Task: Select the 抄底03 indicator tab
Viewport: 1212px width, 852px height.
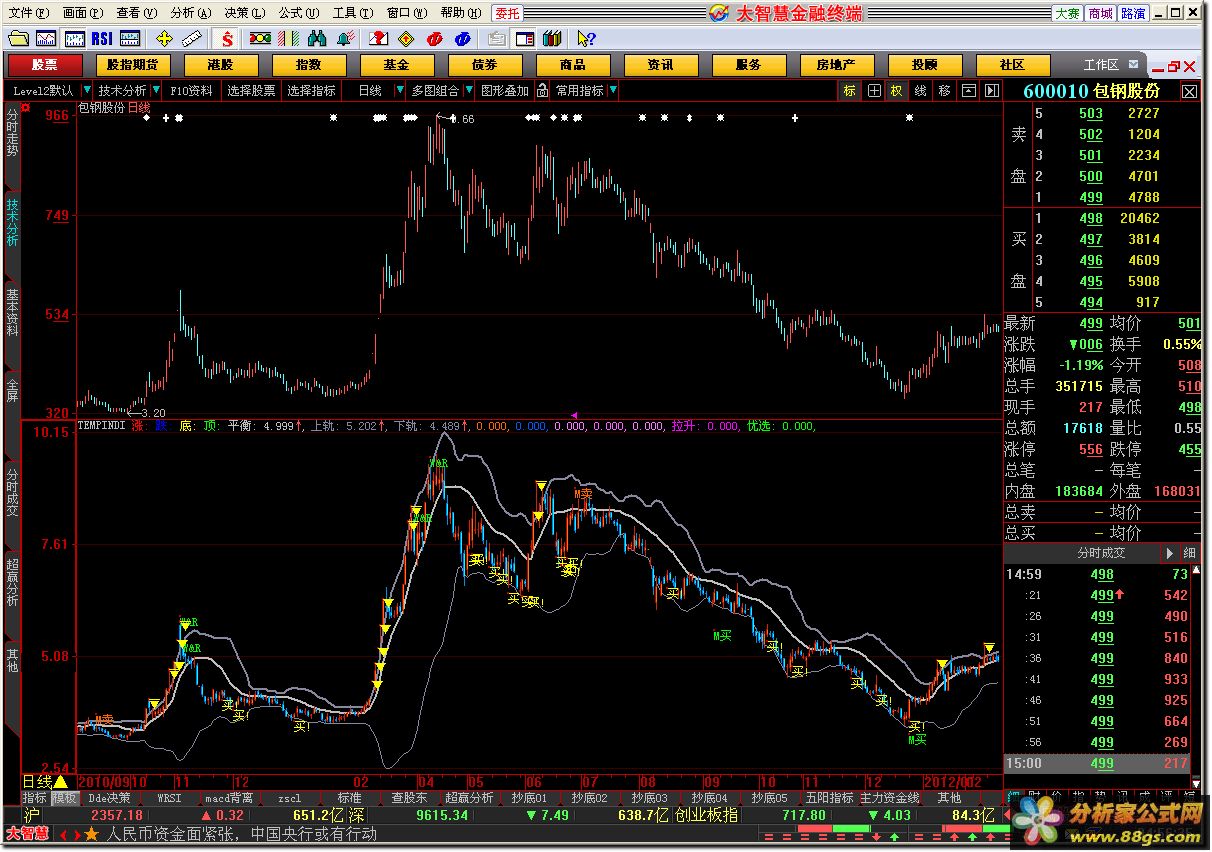Action: coord(649,798)
